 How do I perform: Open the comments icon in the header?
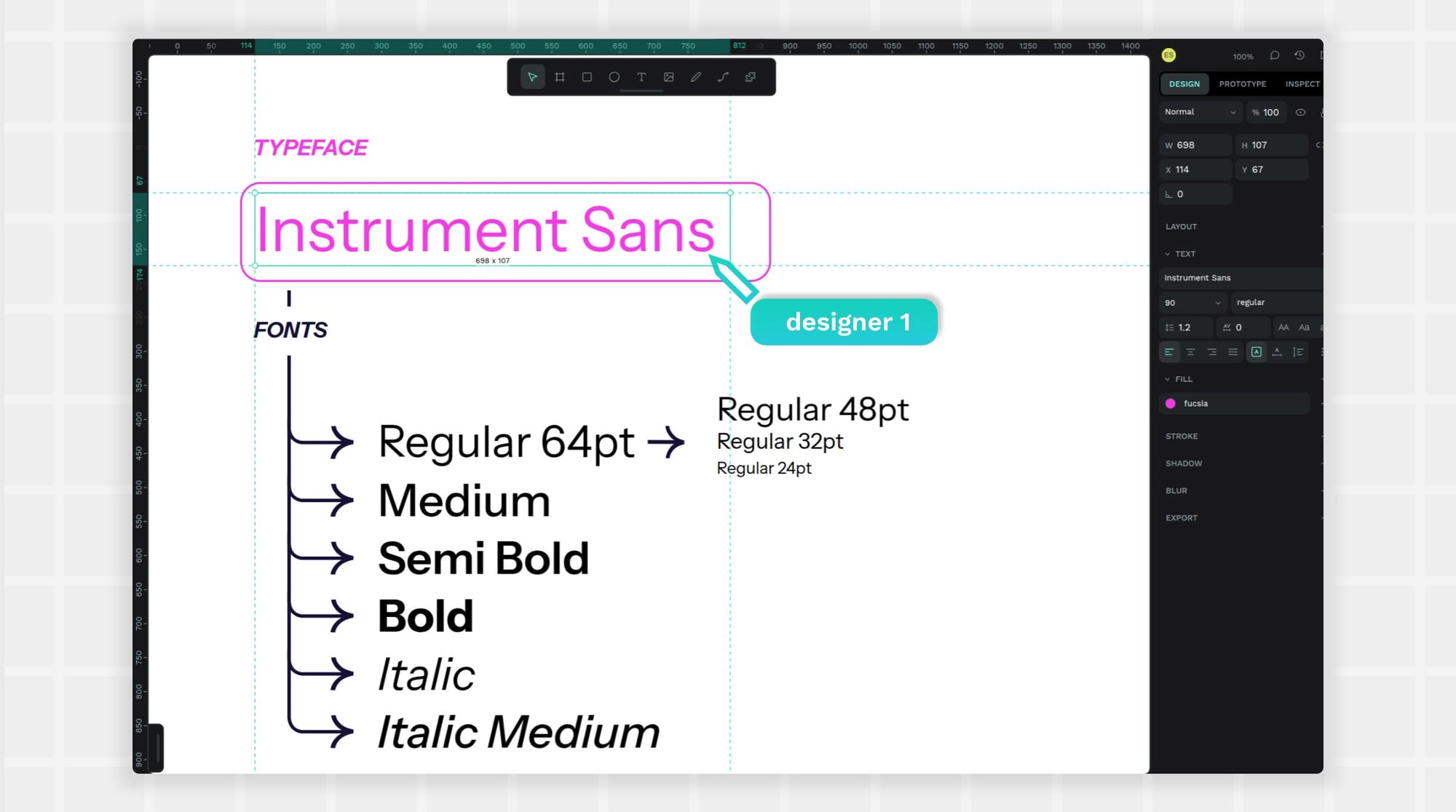click(1275, 55)
